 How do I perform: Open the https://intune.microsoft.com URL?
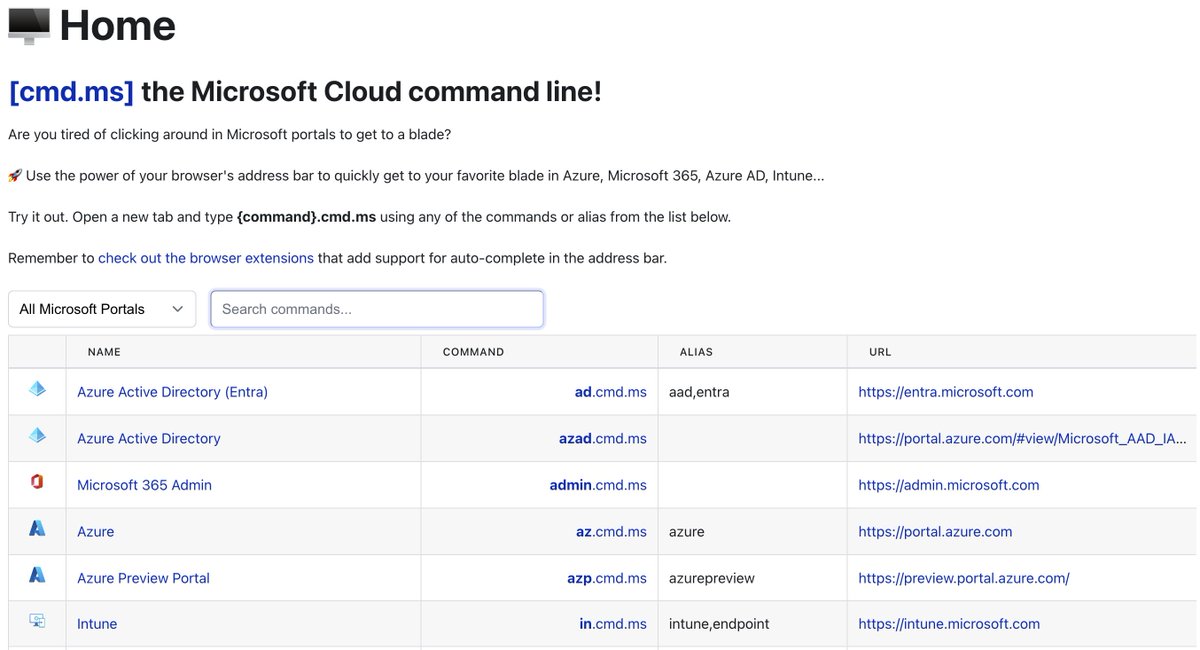[949, 624]
